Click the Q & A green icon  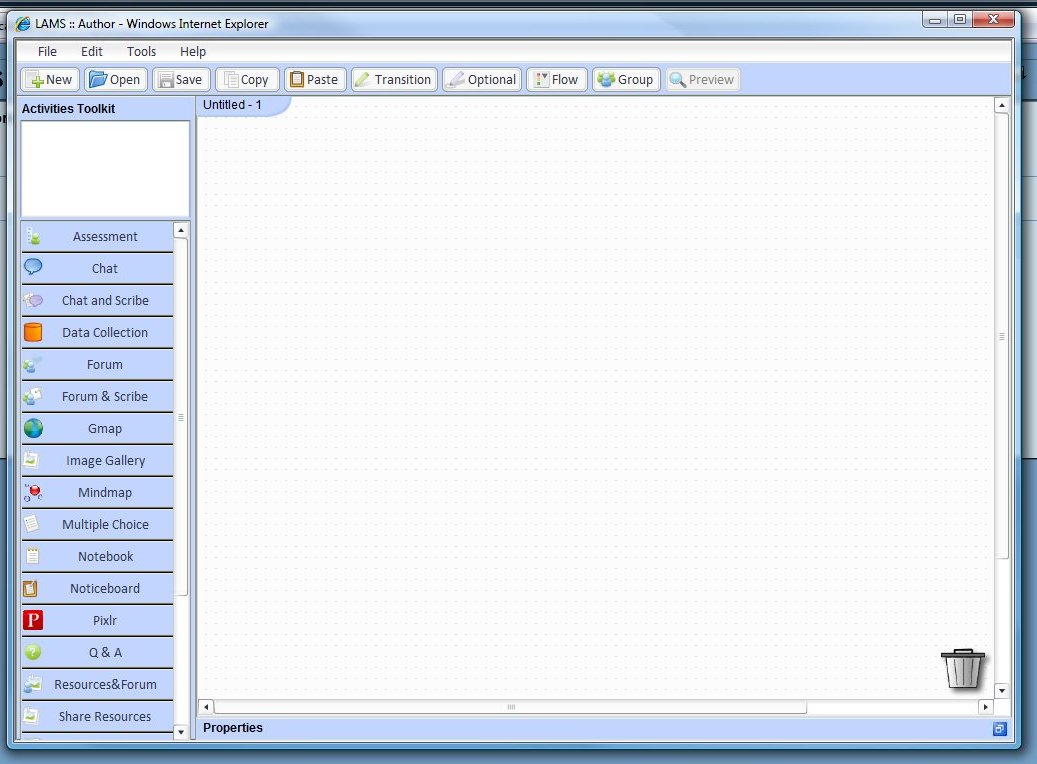point(33,652)
